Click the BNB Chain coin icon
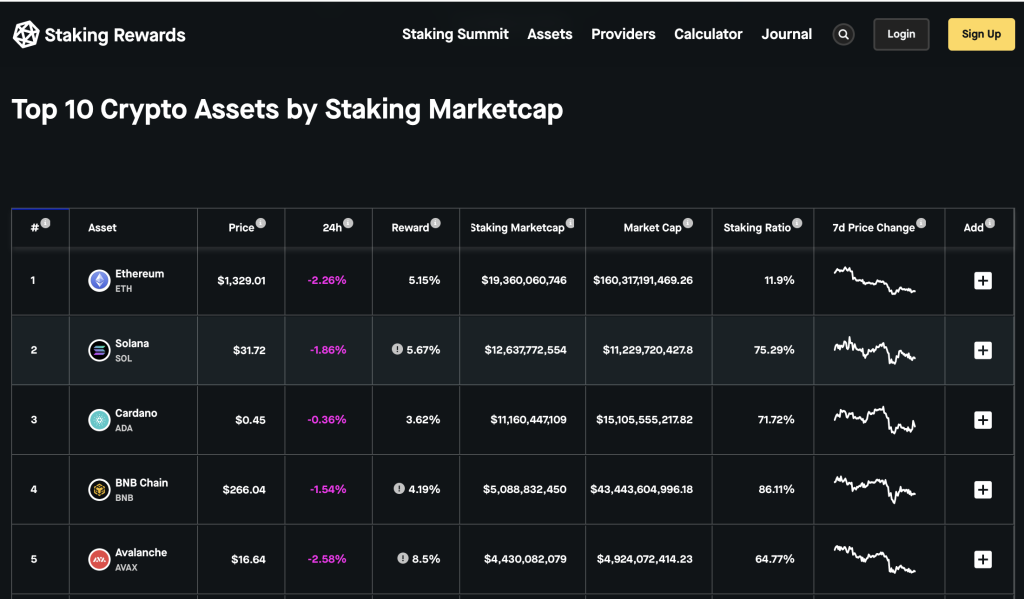 (99, 490)
